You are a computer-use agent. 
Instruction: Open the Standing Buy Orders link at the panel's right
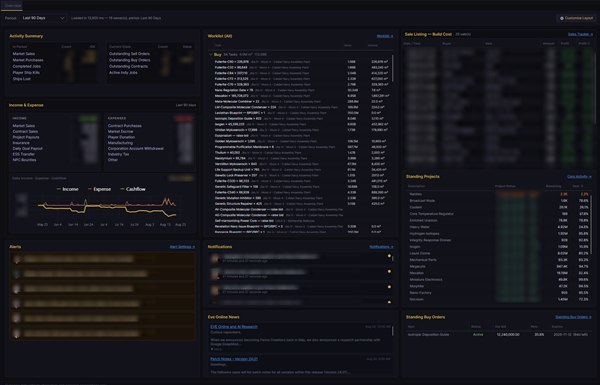click(x=574, y=317)
